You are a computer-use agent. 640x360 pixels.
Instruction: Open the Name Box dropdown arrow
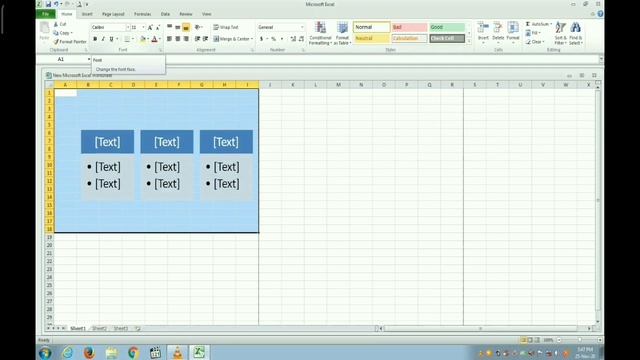click(x=89, y=60)
